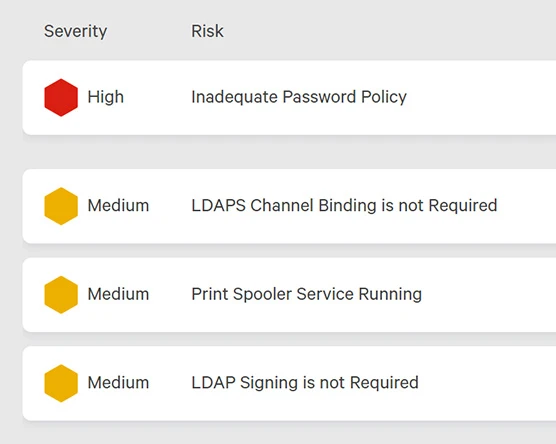The height and width of the screenshot is (444, 556).
Task: Click the word Policy in High row
Action: [x=384, y=97]
